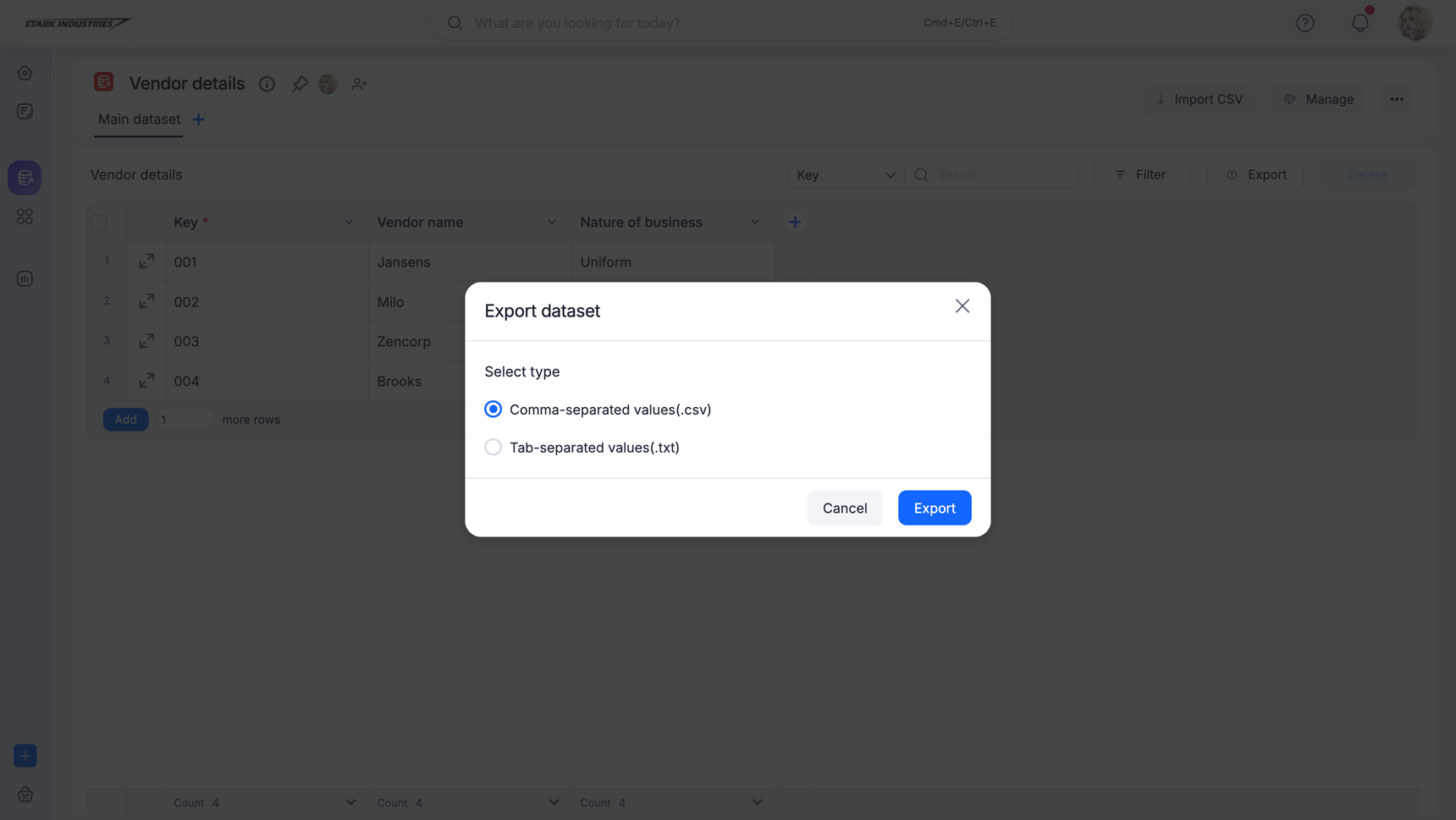Click the notifications bell icon

tap(1359, 23)
